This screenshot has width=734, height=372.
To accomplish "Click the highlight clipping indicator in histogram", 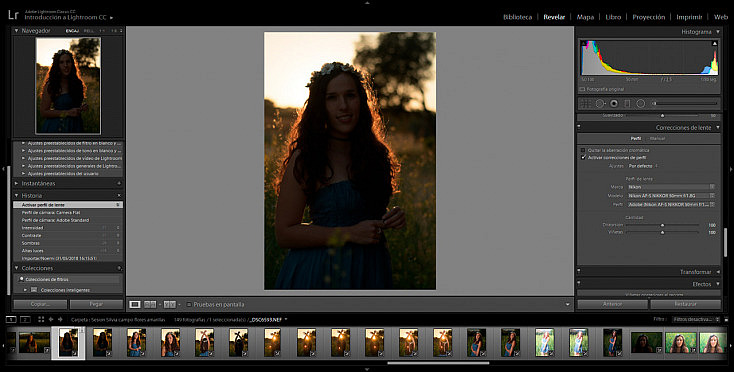I will click(714, 44).
